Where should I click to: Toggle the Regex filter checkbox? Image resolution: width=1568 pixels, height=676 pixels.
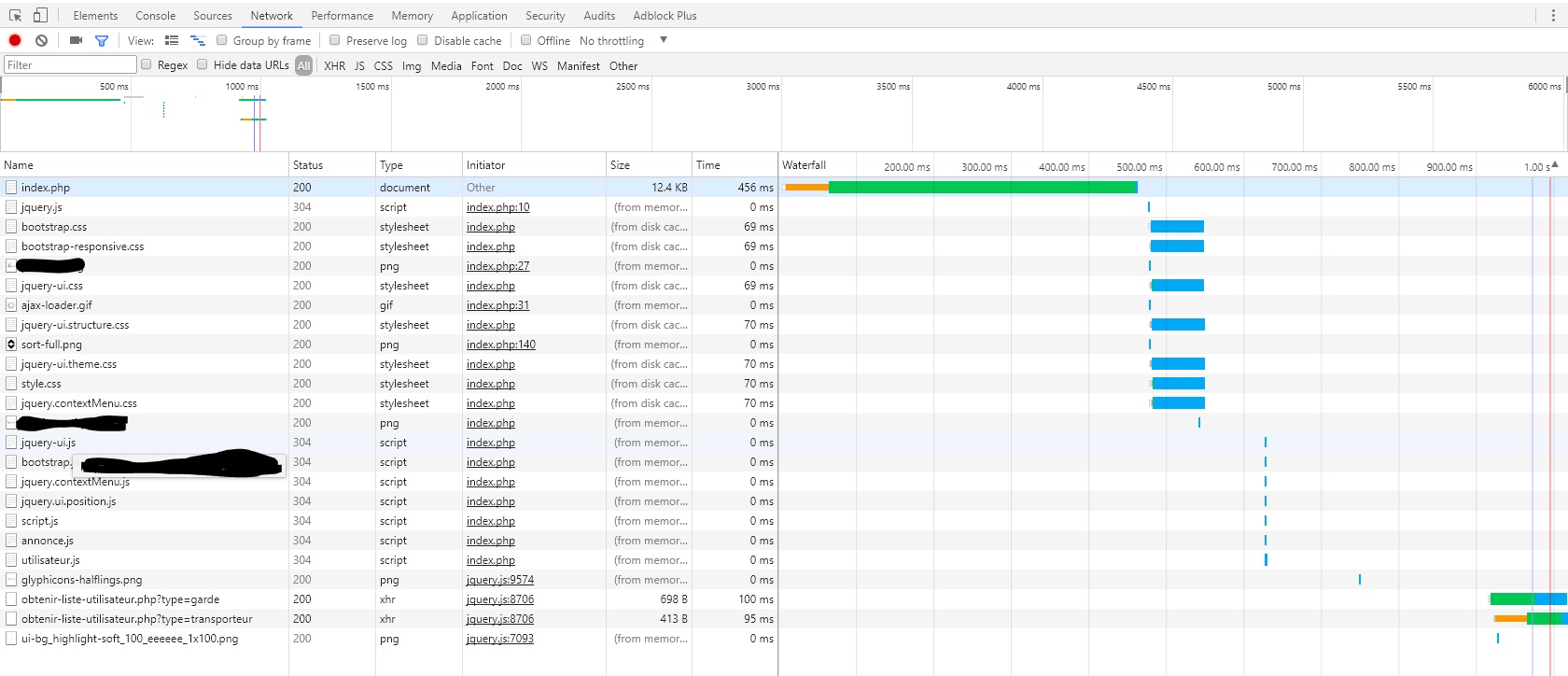147,64
